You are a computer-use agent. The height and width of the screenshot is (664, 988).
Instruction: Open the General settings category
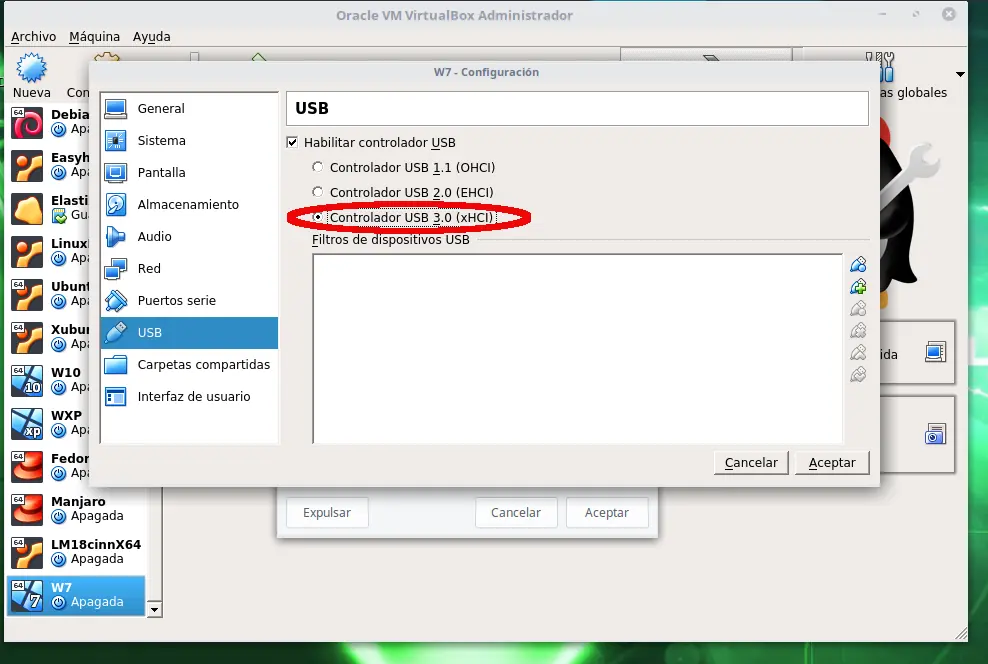coord(189,108)
